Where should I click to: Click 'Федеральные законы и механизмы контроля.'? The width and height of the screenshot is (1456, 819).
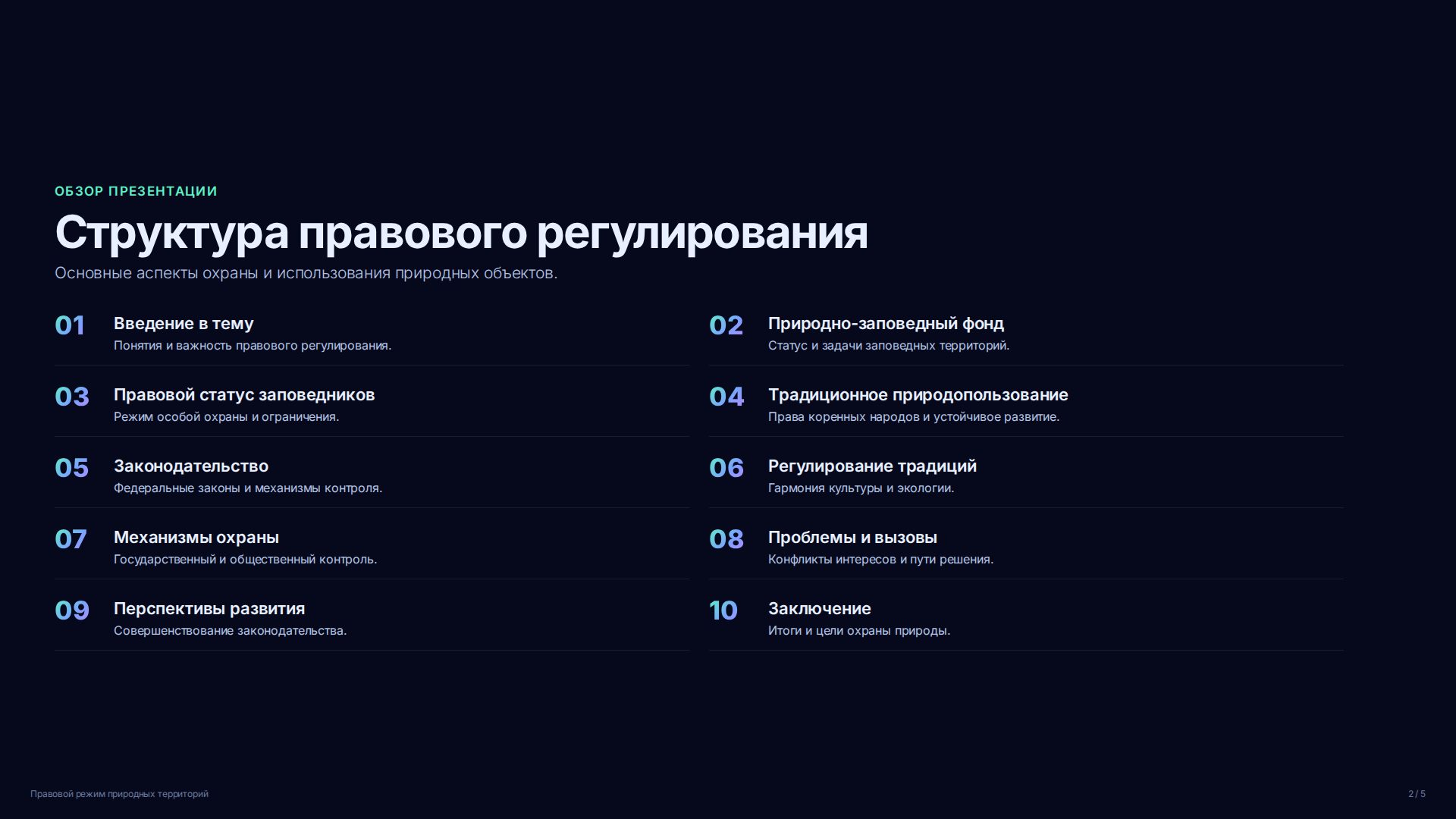[x=248, y=488]
